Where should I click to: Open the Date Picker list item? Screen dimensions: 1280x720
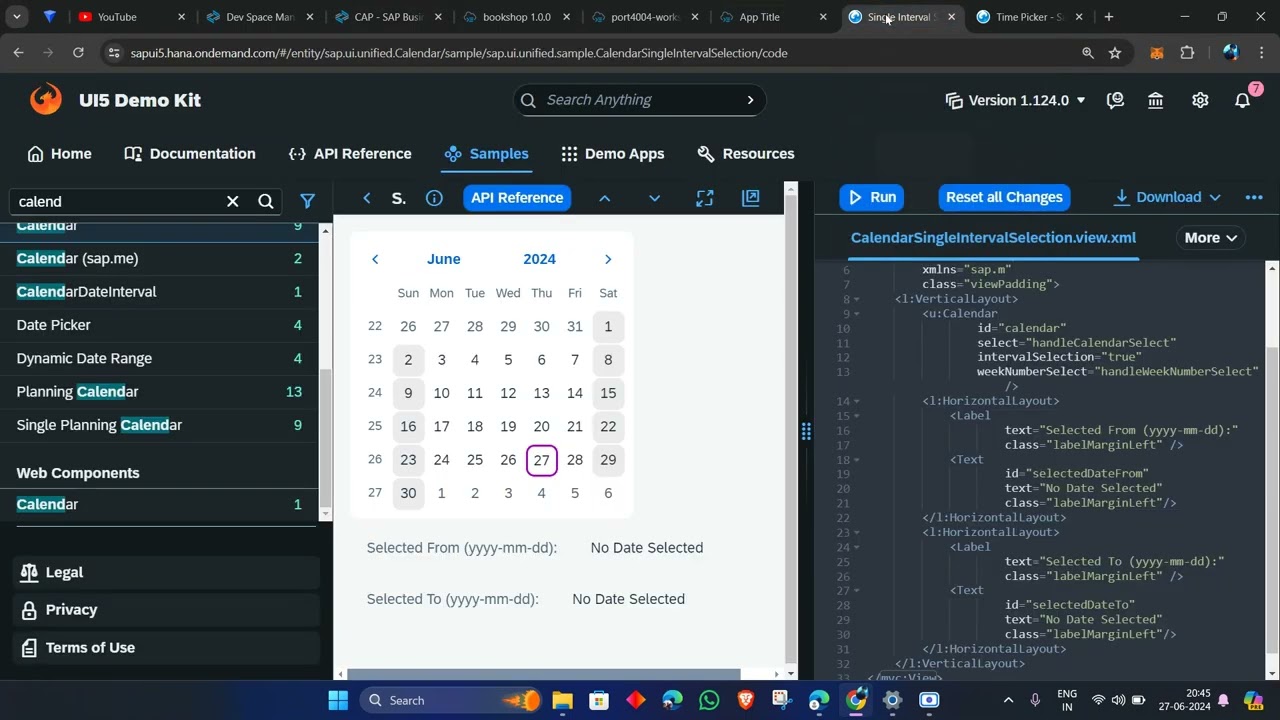click(x=159, y=325)
